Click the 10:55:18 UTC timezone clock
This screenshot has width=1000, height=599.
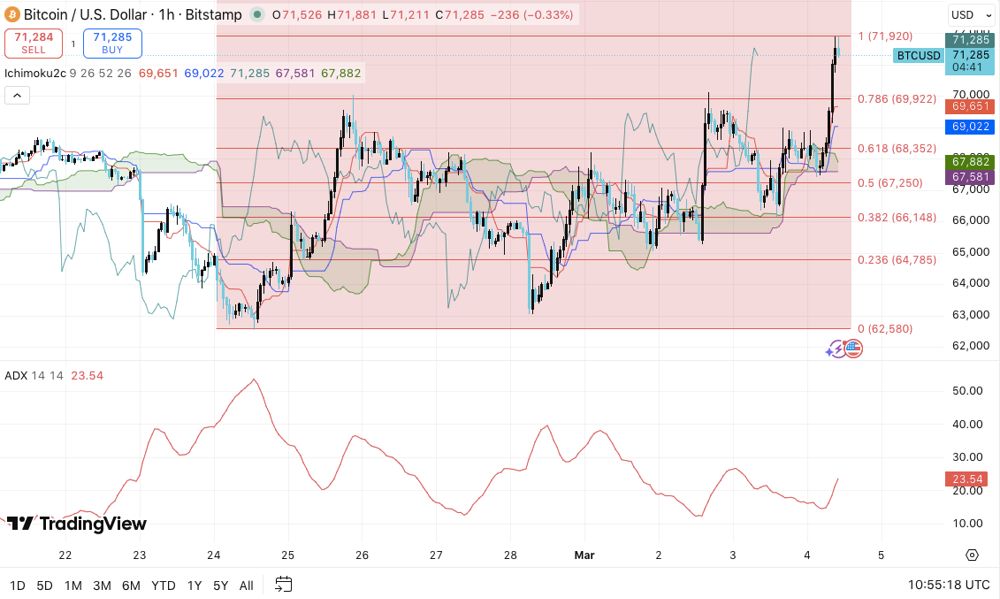pyautogui.click(x=949, y=585)
